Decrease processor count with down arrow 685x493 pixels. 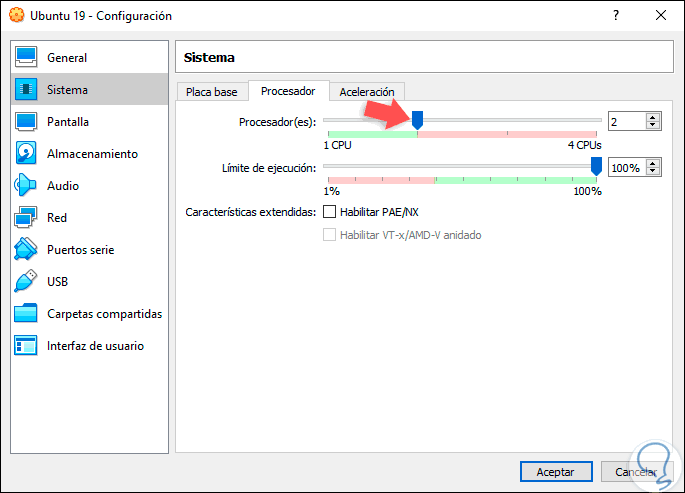[x=653, y=125]
